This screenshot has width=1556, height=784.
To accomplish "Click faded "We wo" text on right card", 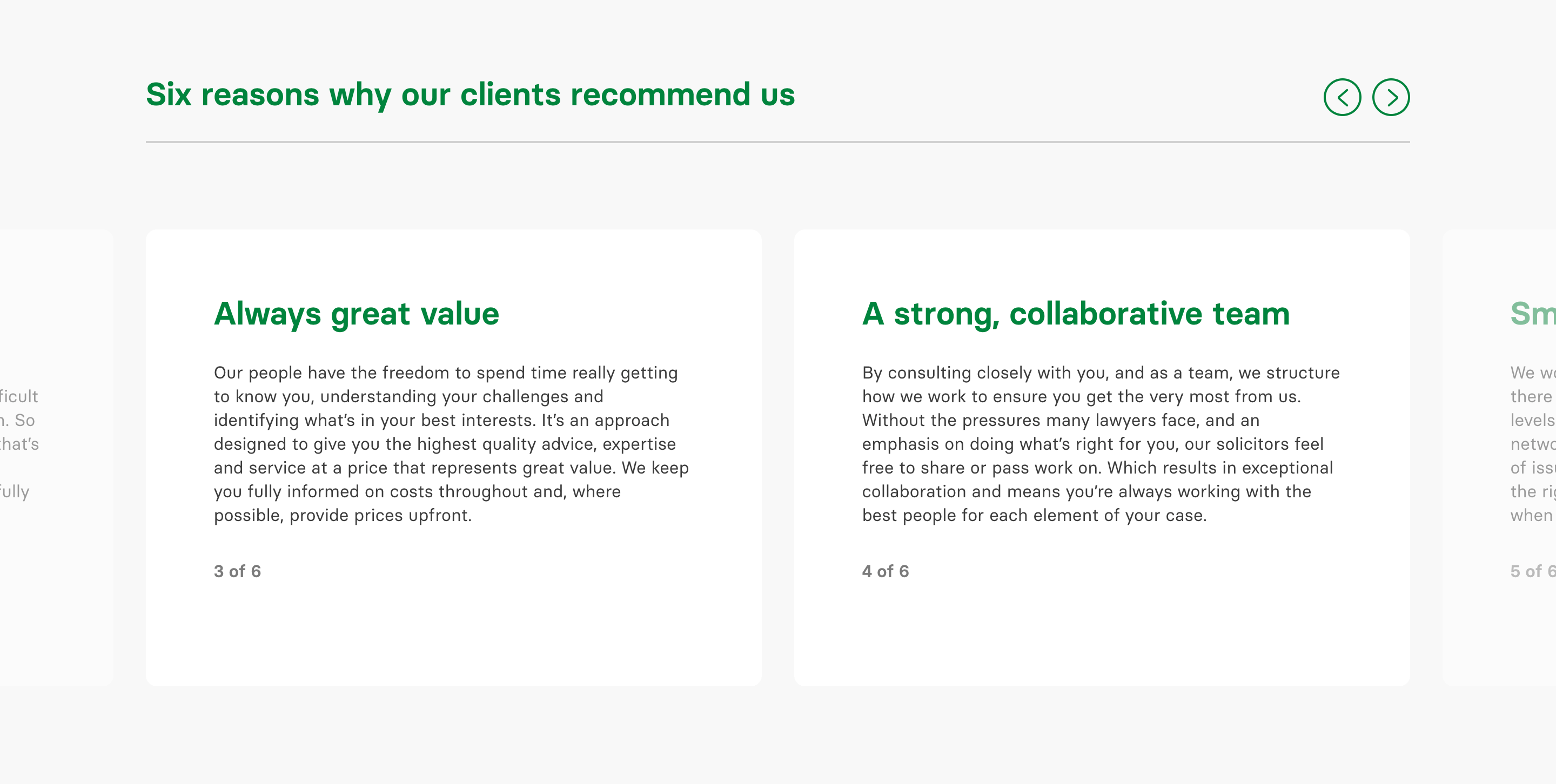I will click(x=1532, y=373).
